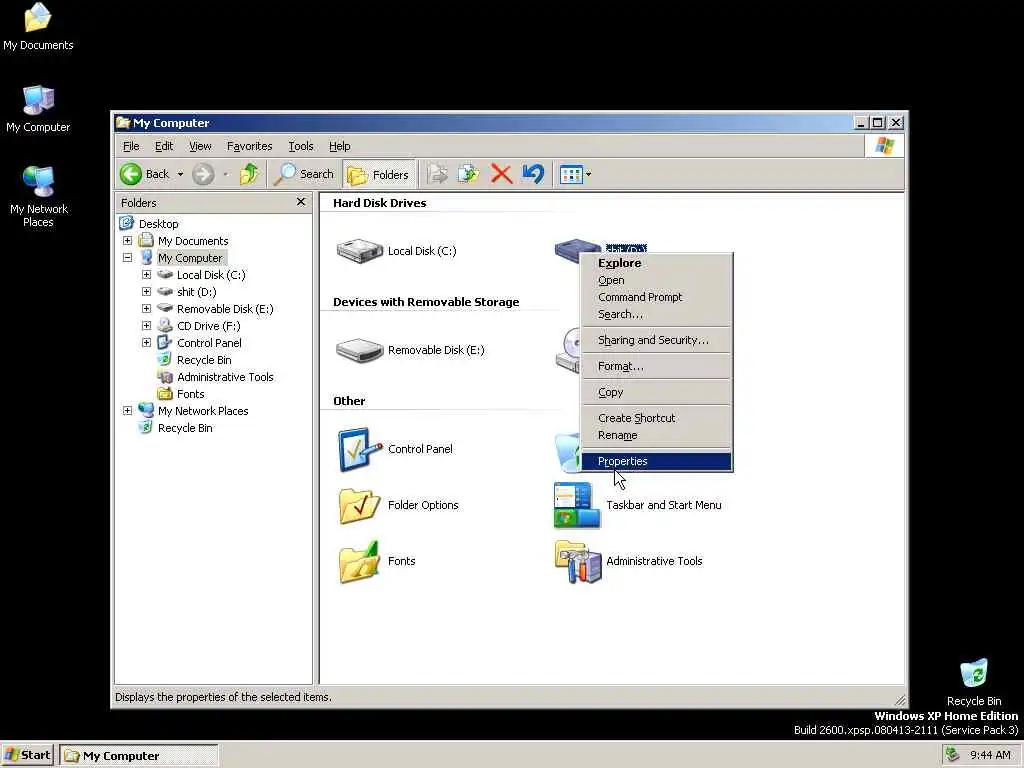Expand Control Panel tree node
The width and height of the screenshot is (1024, 768).
pyautogui.click(x=146, y=343)
